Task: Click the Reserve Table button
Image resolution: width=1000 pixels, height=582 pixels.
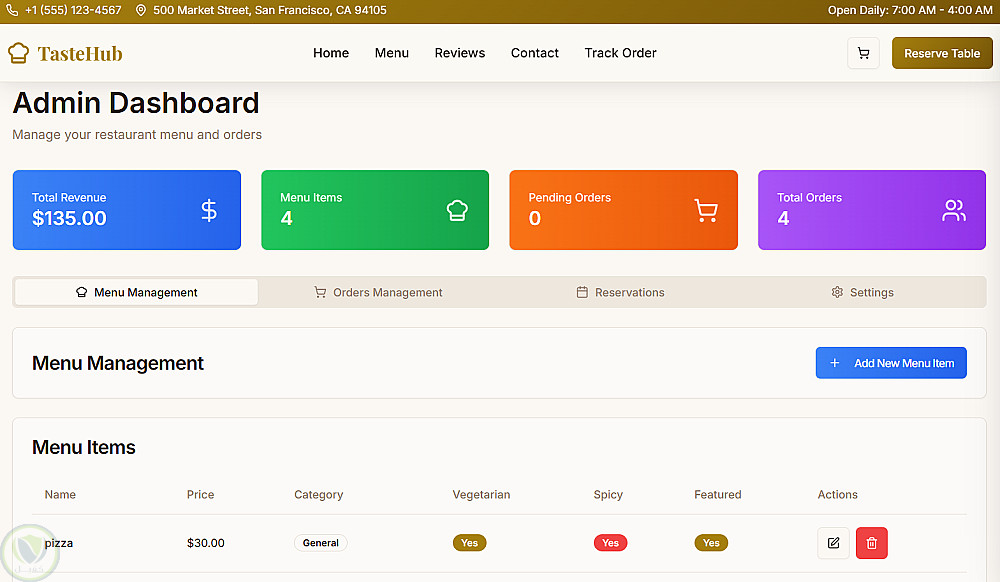Action: [x=941, y=53]
